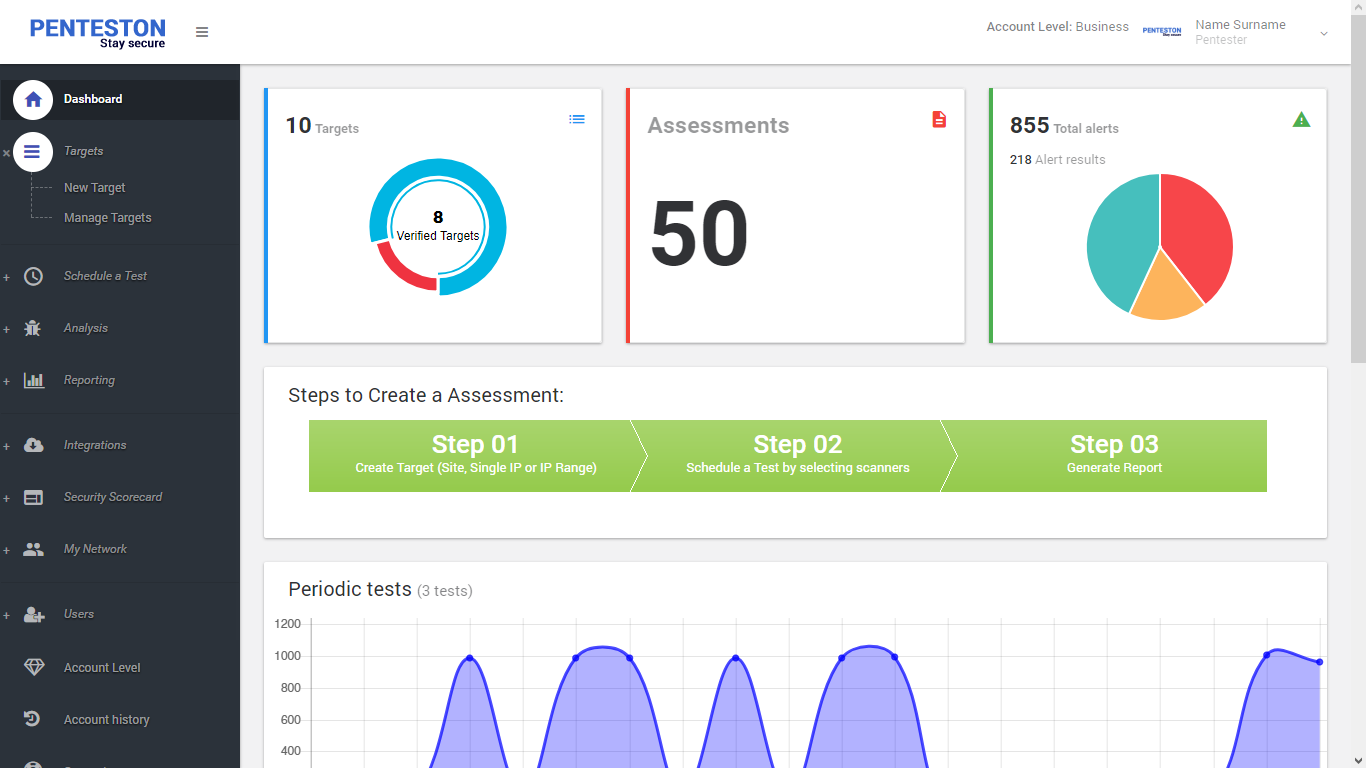Screen dimensions: 1366x768
Task: Click the red segment of Targets donut
Action: coord(406,271)
